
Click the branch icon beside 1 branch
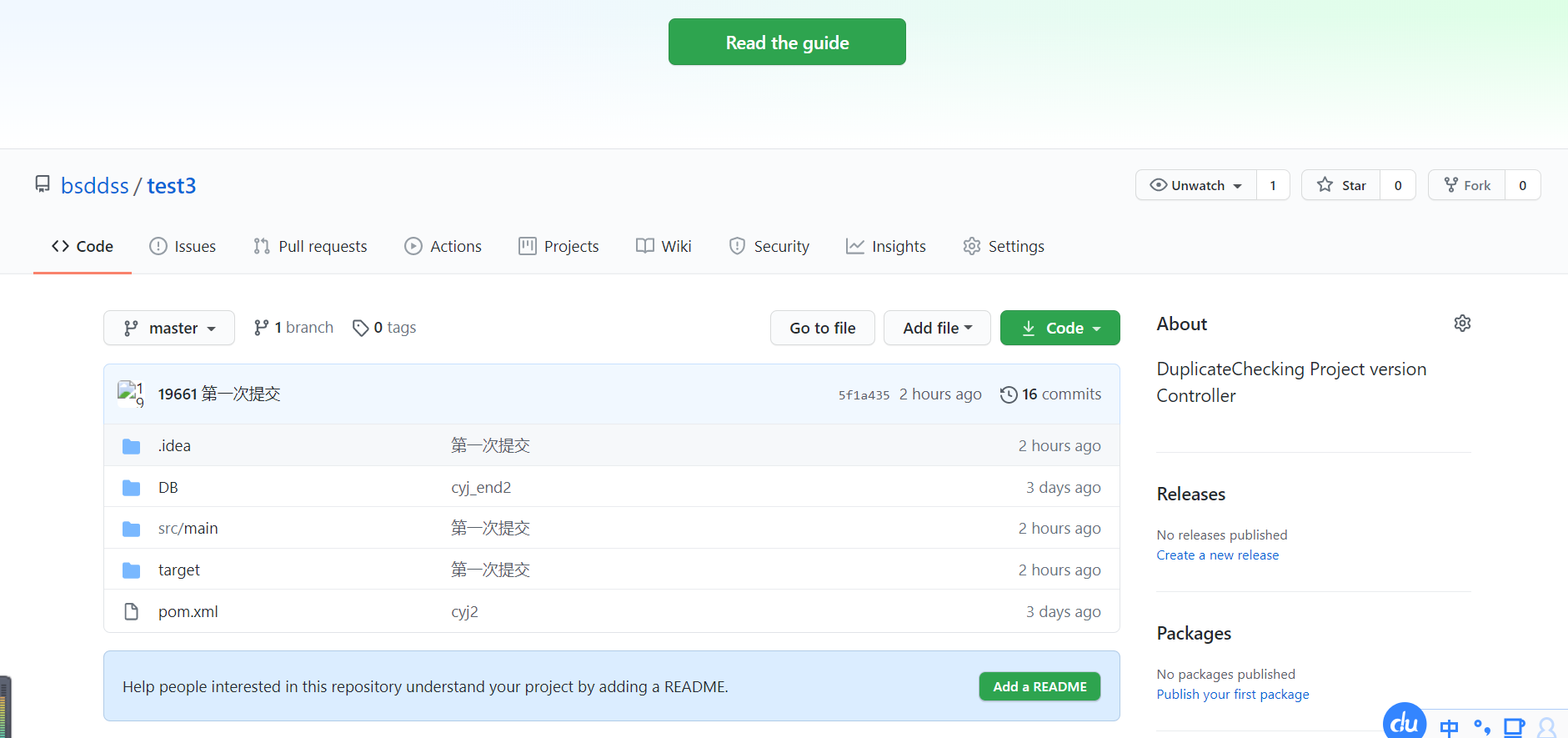pyautogui.click(x=262, y=328)
